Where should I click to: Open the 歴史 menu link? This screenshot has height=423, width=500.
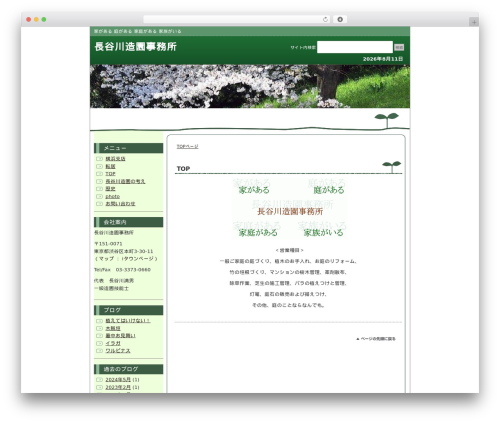[110, 189]
